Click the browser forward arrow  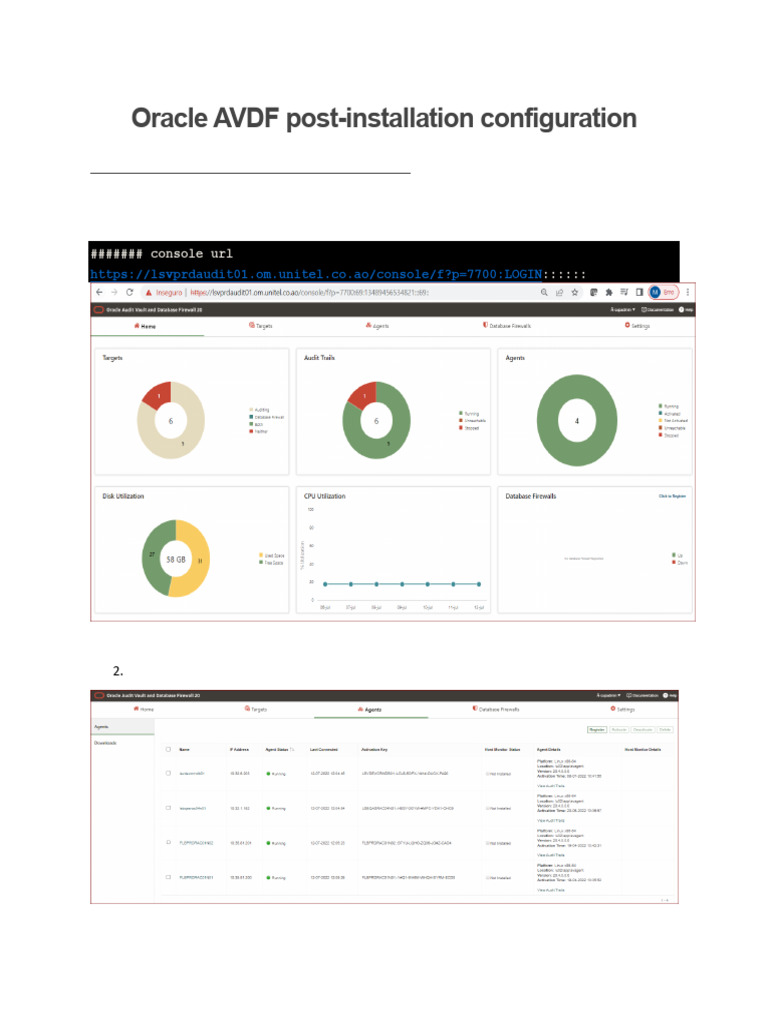[114, 293]
